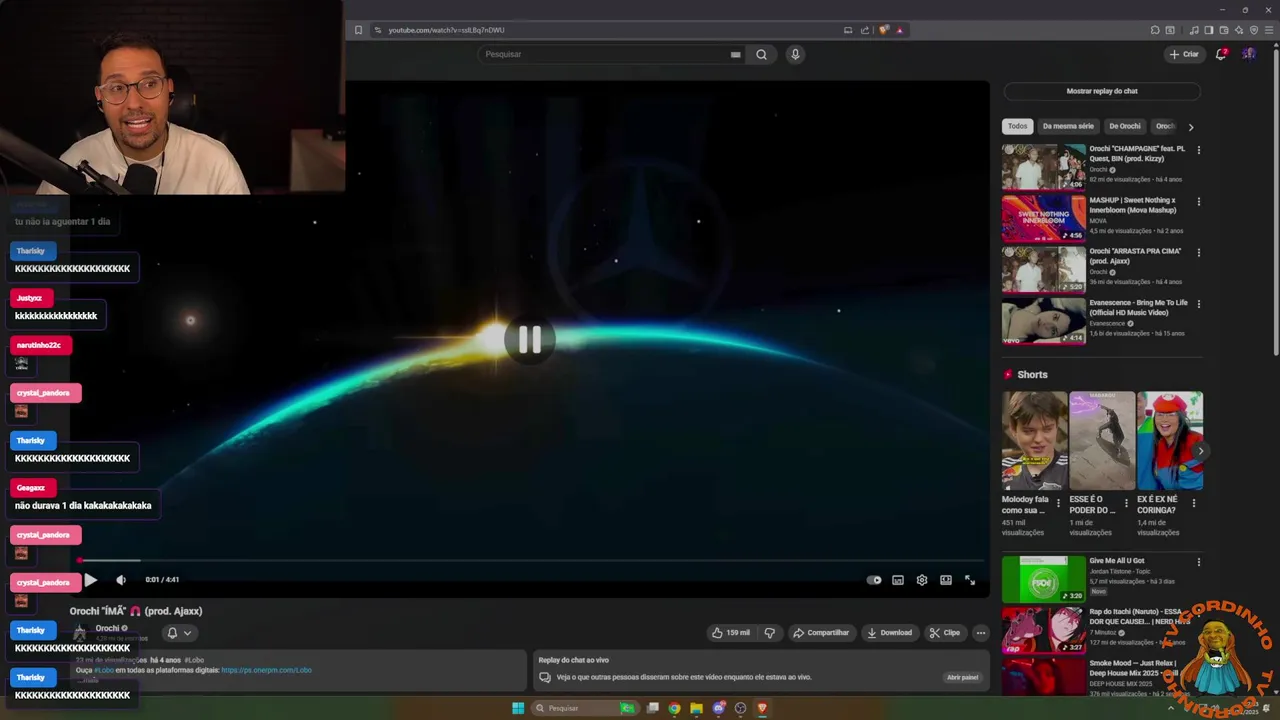
Task: Open the Sweet Nothing x Innerbloom mashup thumbnail
Action: [1043, 218]
